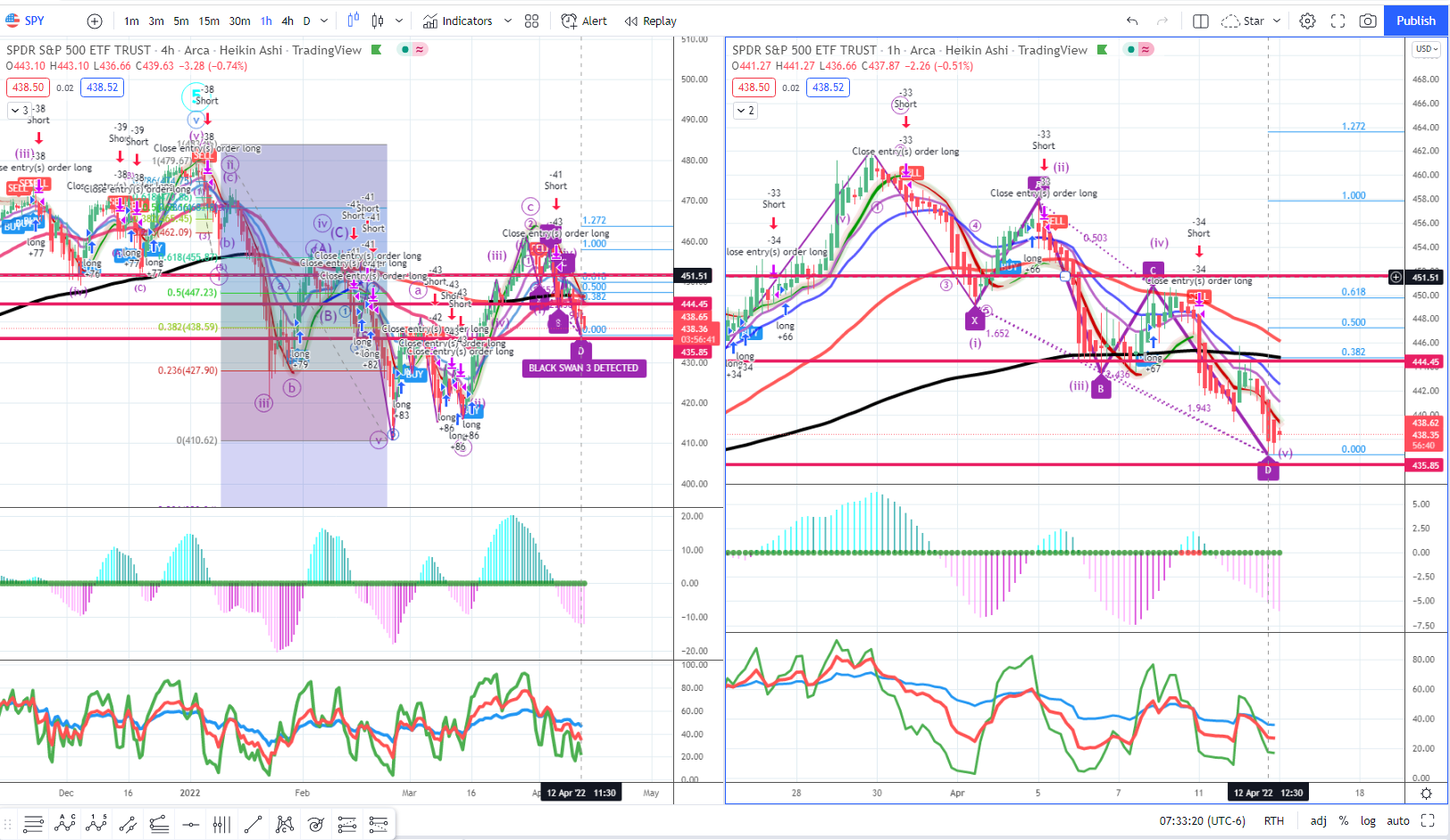This screenshot has height=840, width=1450.
Task: Toggle percent scale
Action: coord(1343,820)
